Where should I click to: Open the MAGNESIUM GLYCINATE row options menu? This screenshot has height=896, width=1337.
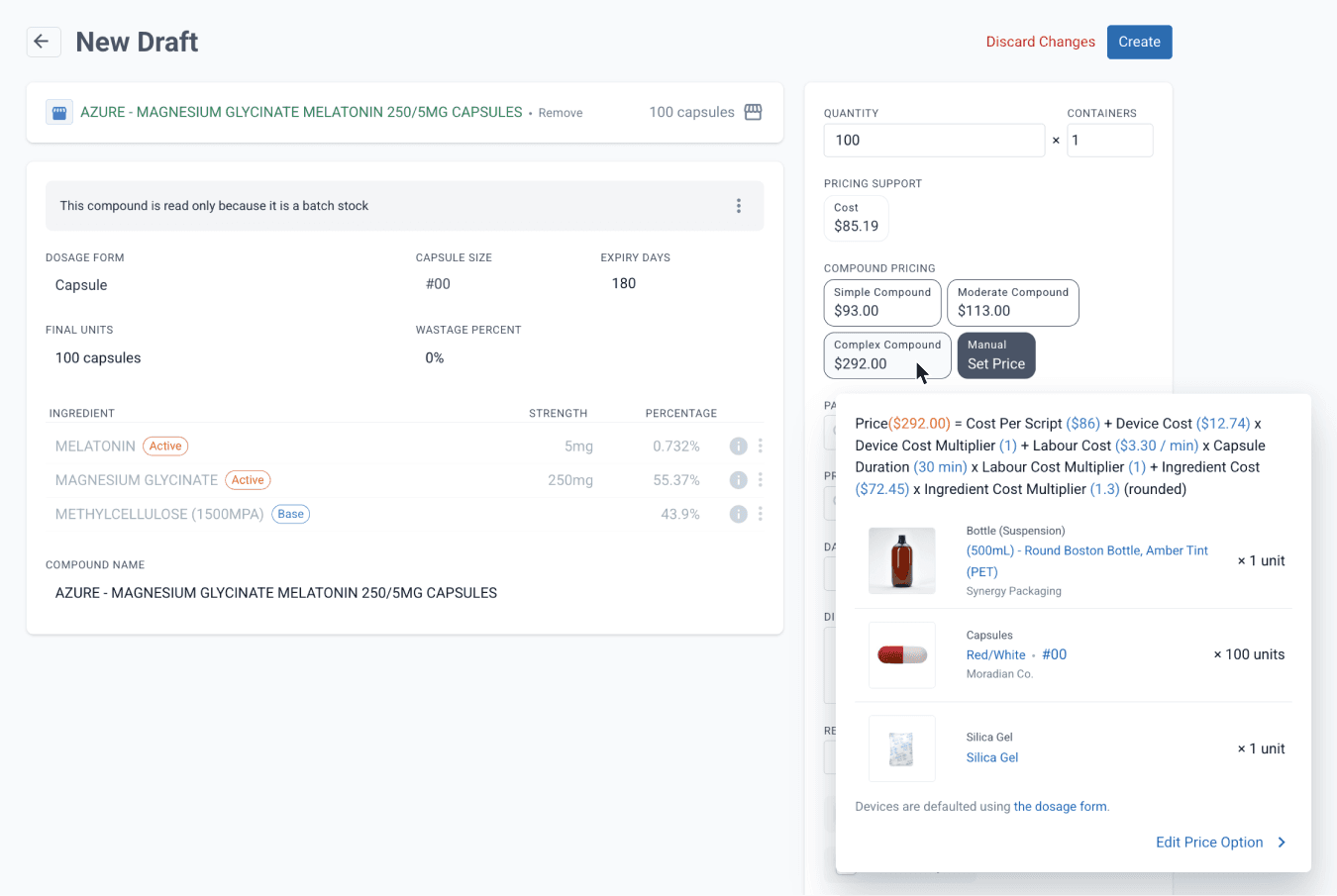click(761, 480)
